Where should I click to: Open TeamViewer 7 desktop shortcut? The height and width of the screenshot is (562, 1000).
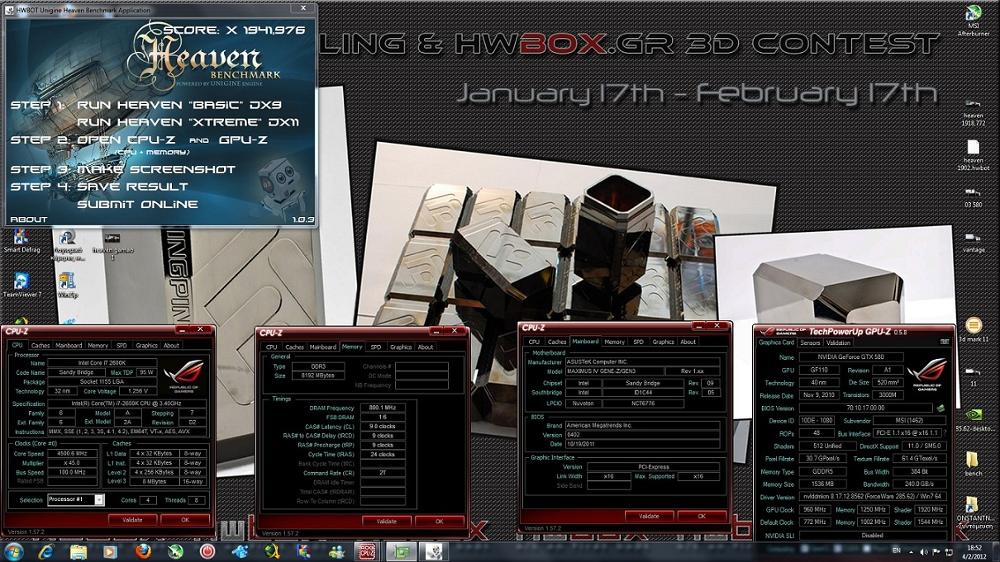point(21,285)
